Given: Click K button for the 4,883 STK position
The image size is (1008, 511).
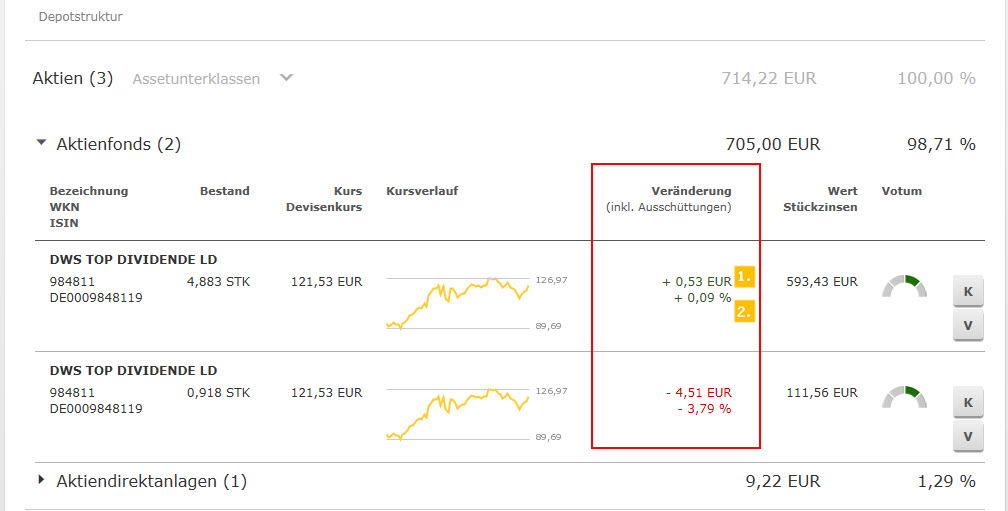Looking at the screenshot, I should tap(967, 291).
